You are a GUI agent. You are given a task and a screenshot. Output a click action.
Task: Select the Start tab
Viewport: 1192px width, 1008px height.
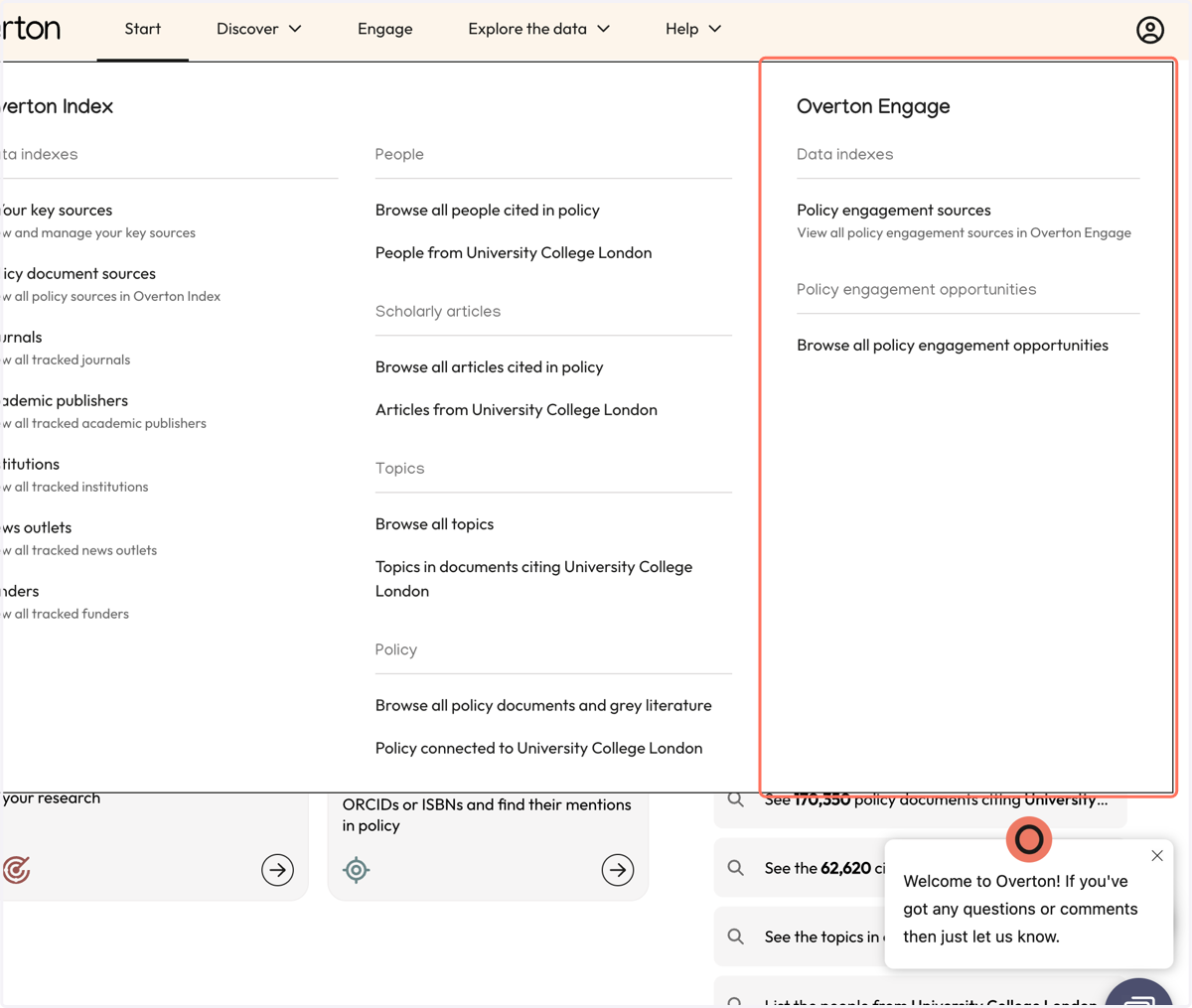pos(143,29)
